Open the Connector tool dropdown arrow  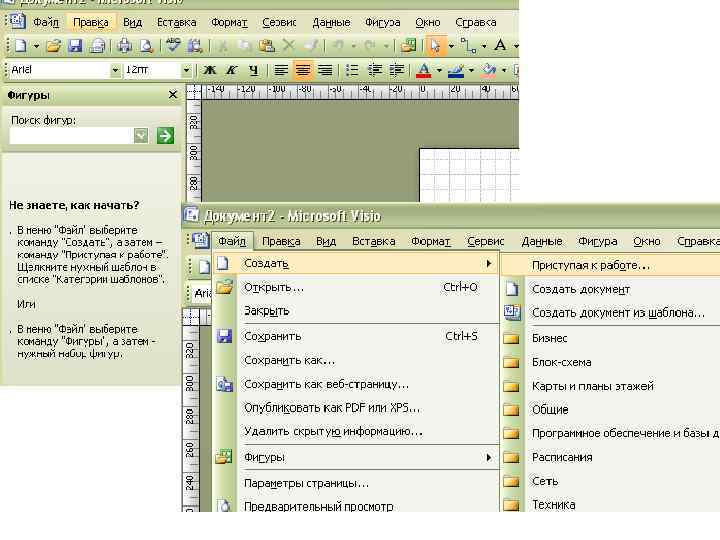click(484, 46)
